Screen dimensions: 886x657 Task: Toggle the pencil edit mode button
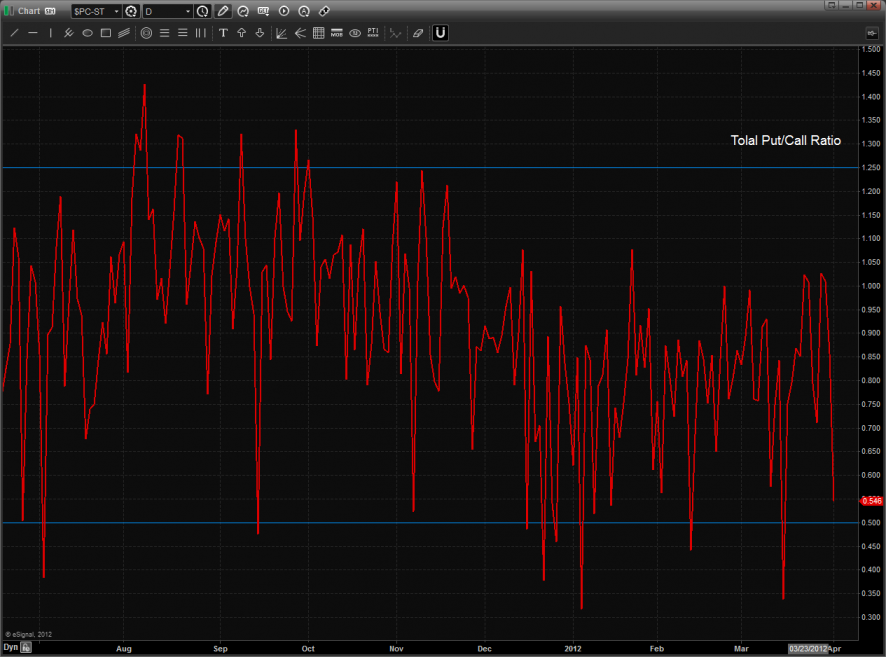(x=223, y=11)
